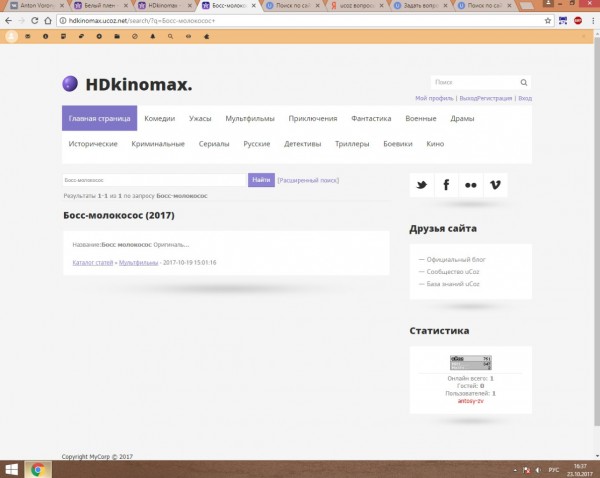Open the Кино category
This screenshot has width=600, height=478.
[435, 144]
